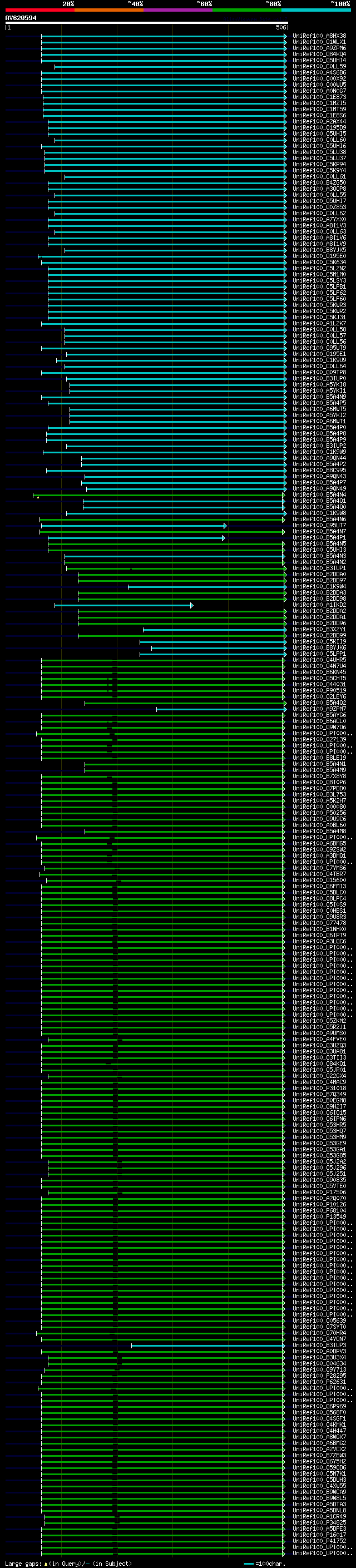Click the orange ~40% identity legend segment

(109, 10)
